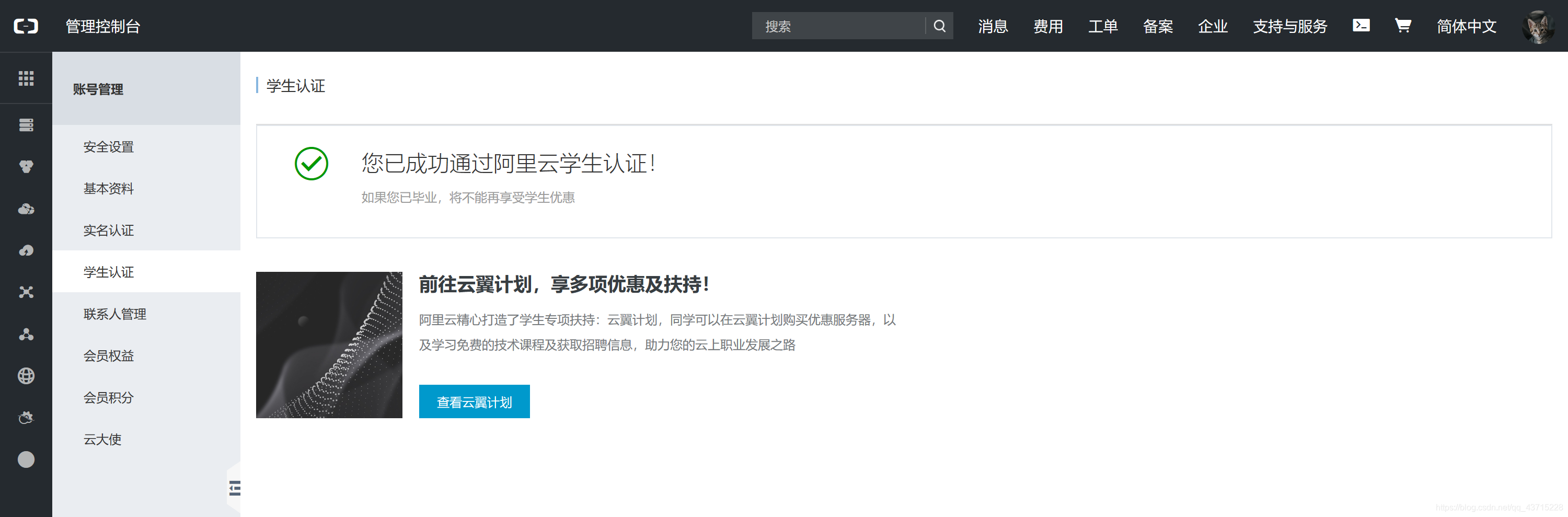This screenshot has height=517, width=1568.
Task: Open 备案 in top navigation
Action: pyautogui.click(x=1157, y=26)
